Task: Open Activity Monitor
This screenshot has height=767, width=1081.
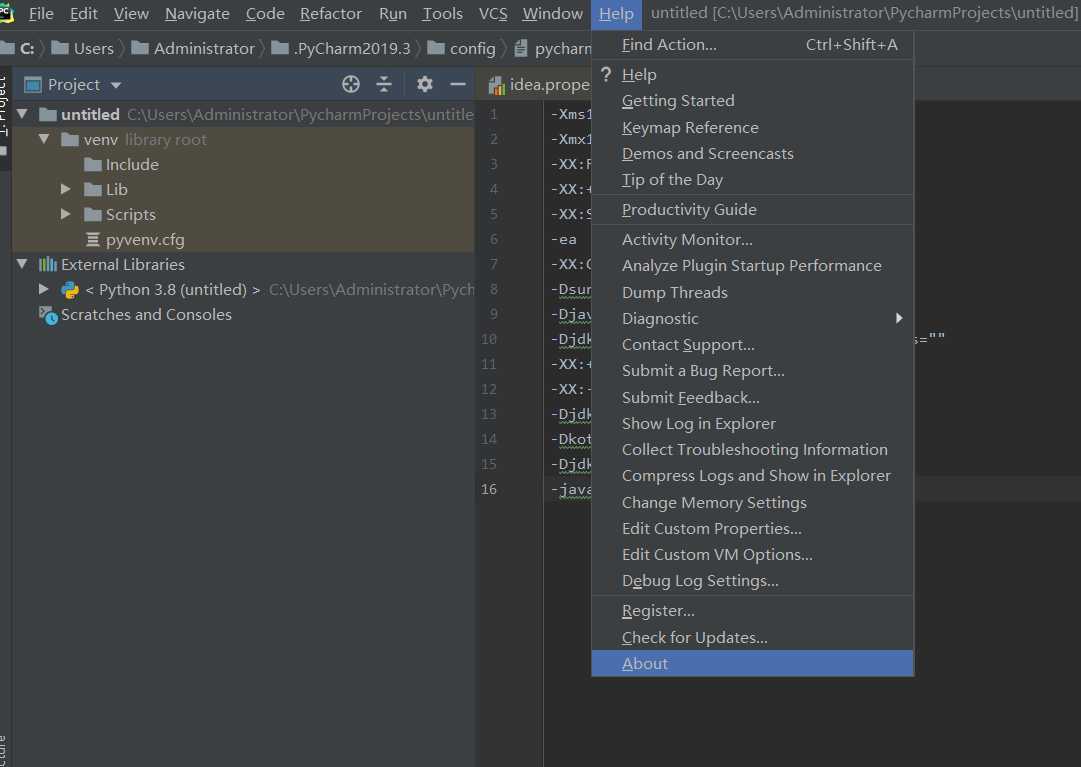Action: [753, 240]
